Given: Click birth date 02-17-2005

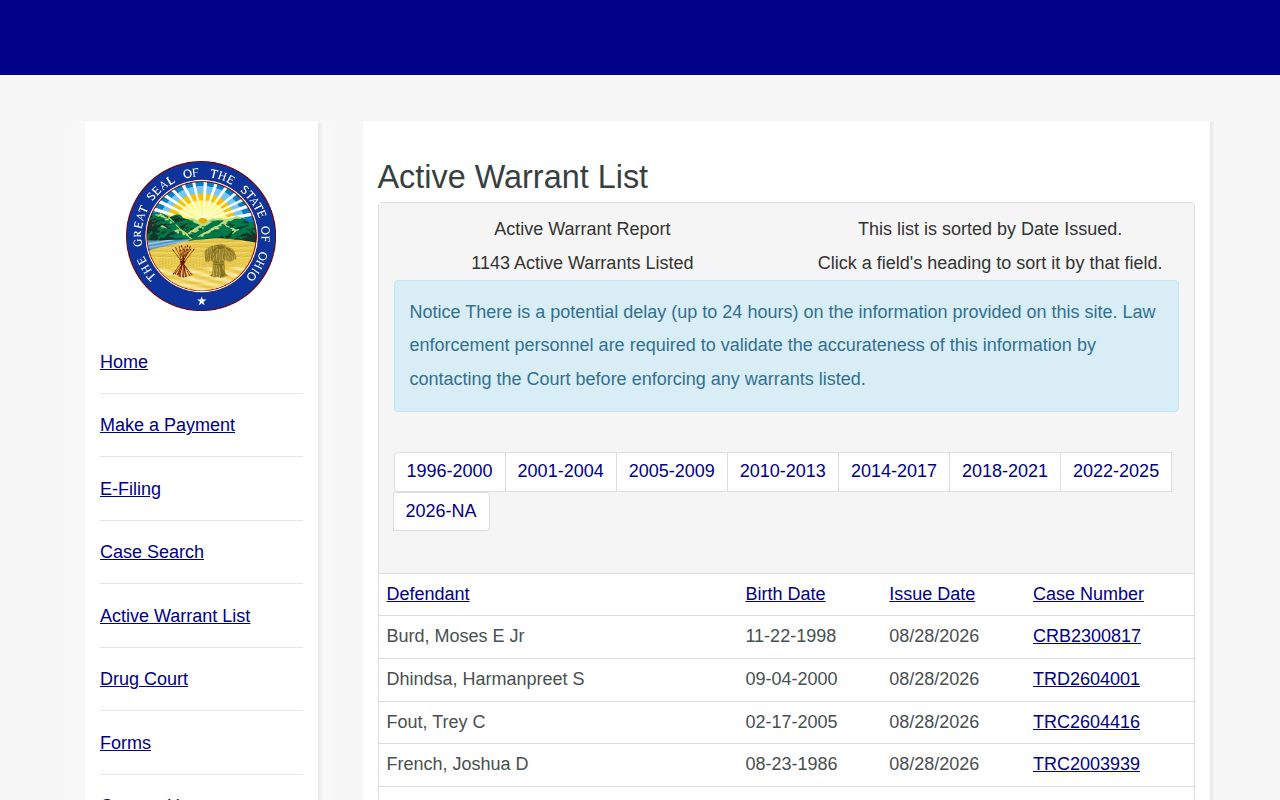Looking at the screenshot, I should coord(791,722).
